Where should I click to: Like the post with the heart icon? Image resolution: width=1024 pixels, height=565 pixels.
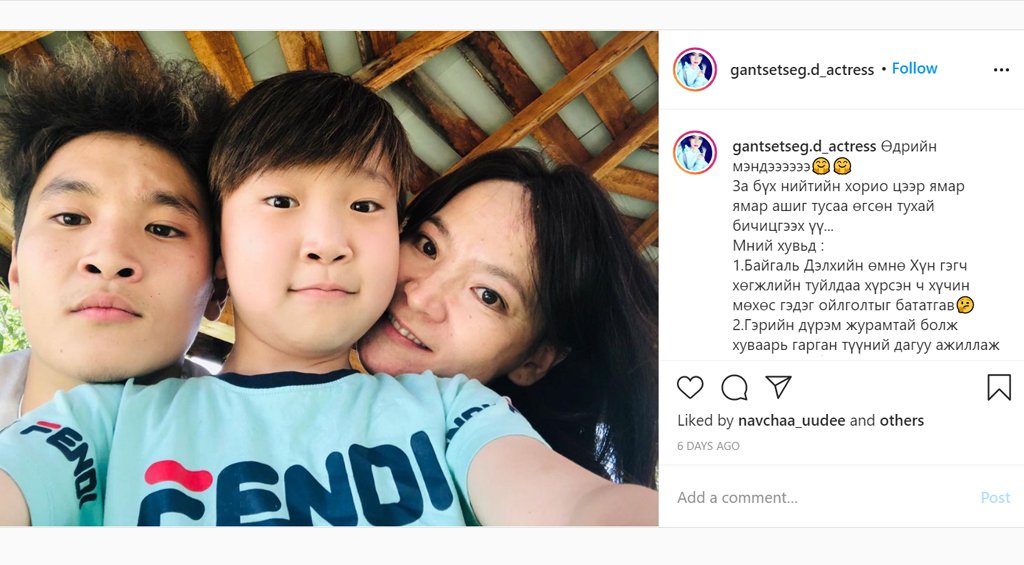(690, 387)
